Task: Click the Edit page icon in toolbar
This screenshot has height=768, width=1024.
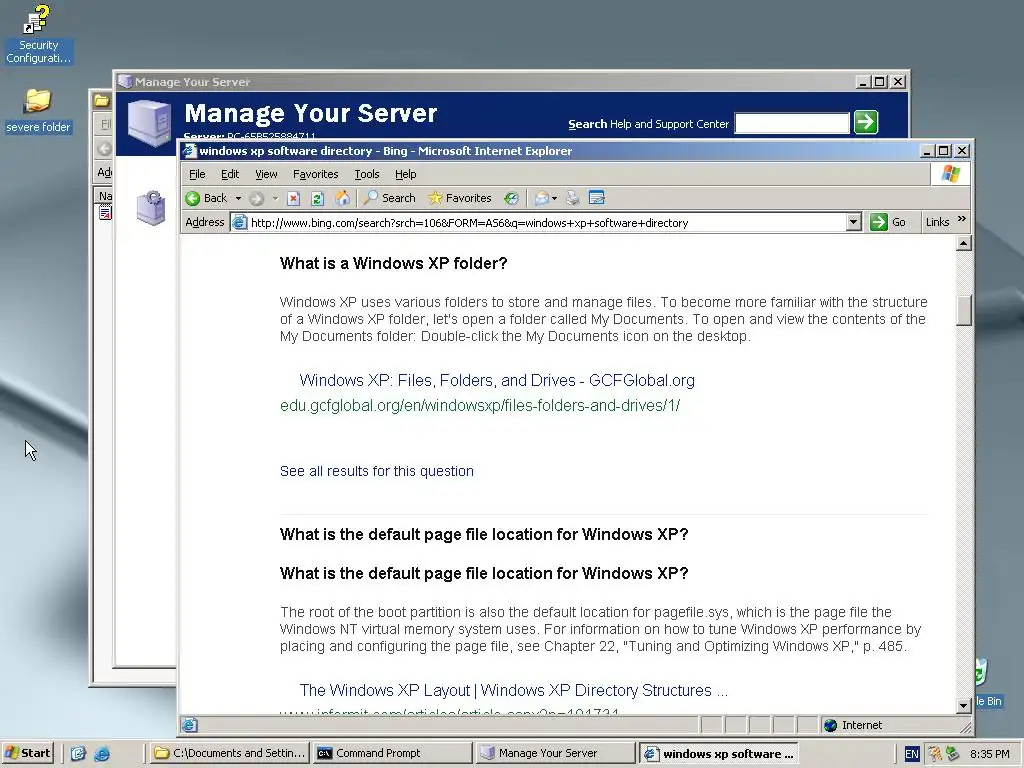Action: 596,198
